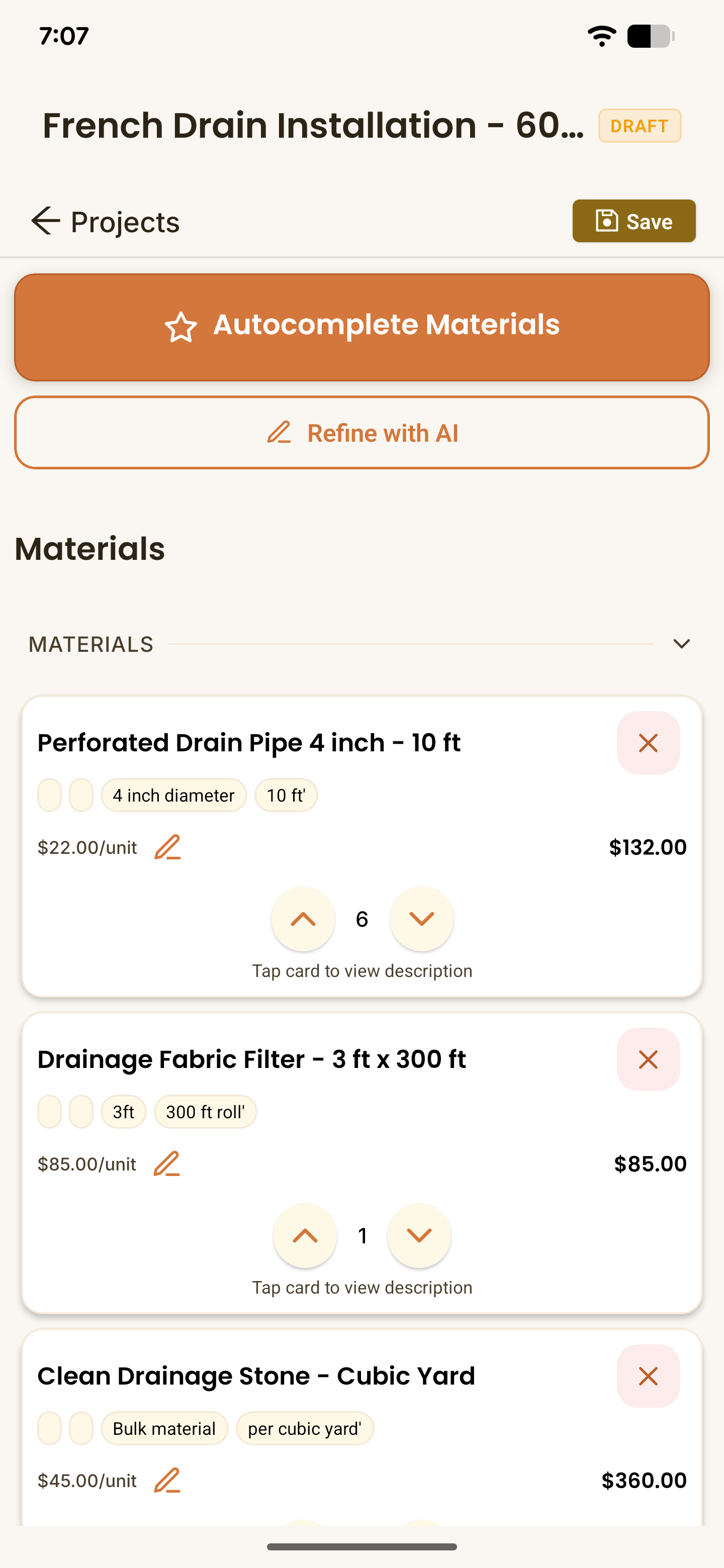This screenshot has width=724, height=1568.
Task: Open Drainage Fabric Filter card description
Action: [361, 1287]
